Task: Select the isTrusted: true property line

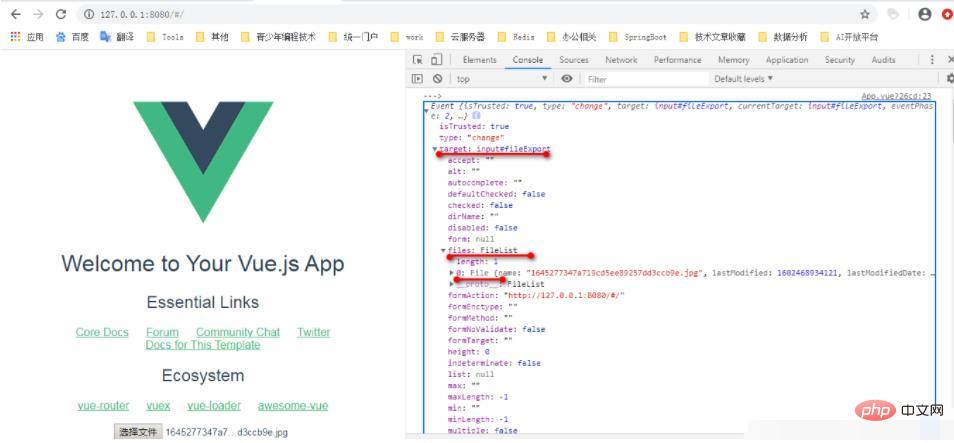Action: click(473, 127)
